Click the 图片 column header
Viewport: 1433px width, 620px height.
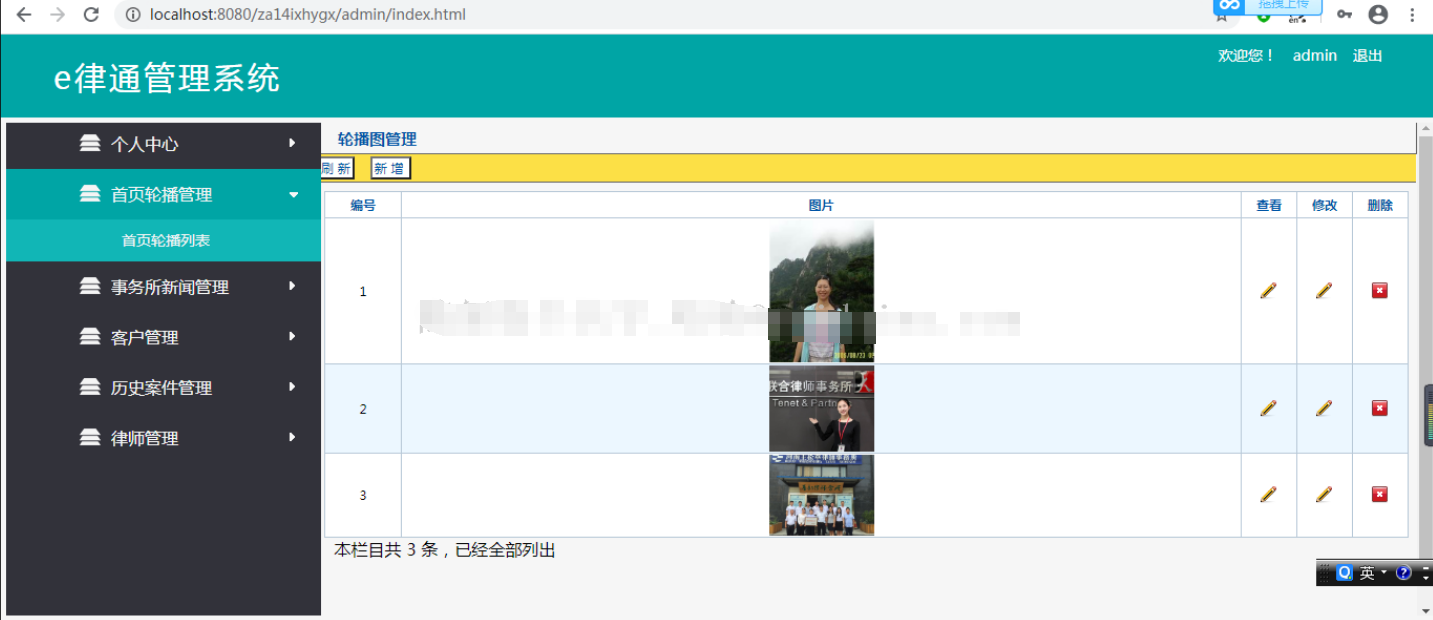(821, 205)
